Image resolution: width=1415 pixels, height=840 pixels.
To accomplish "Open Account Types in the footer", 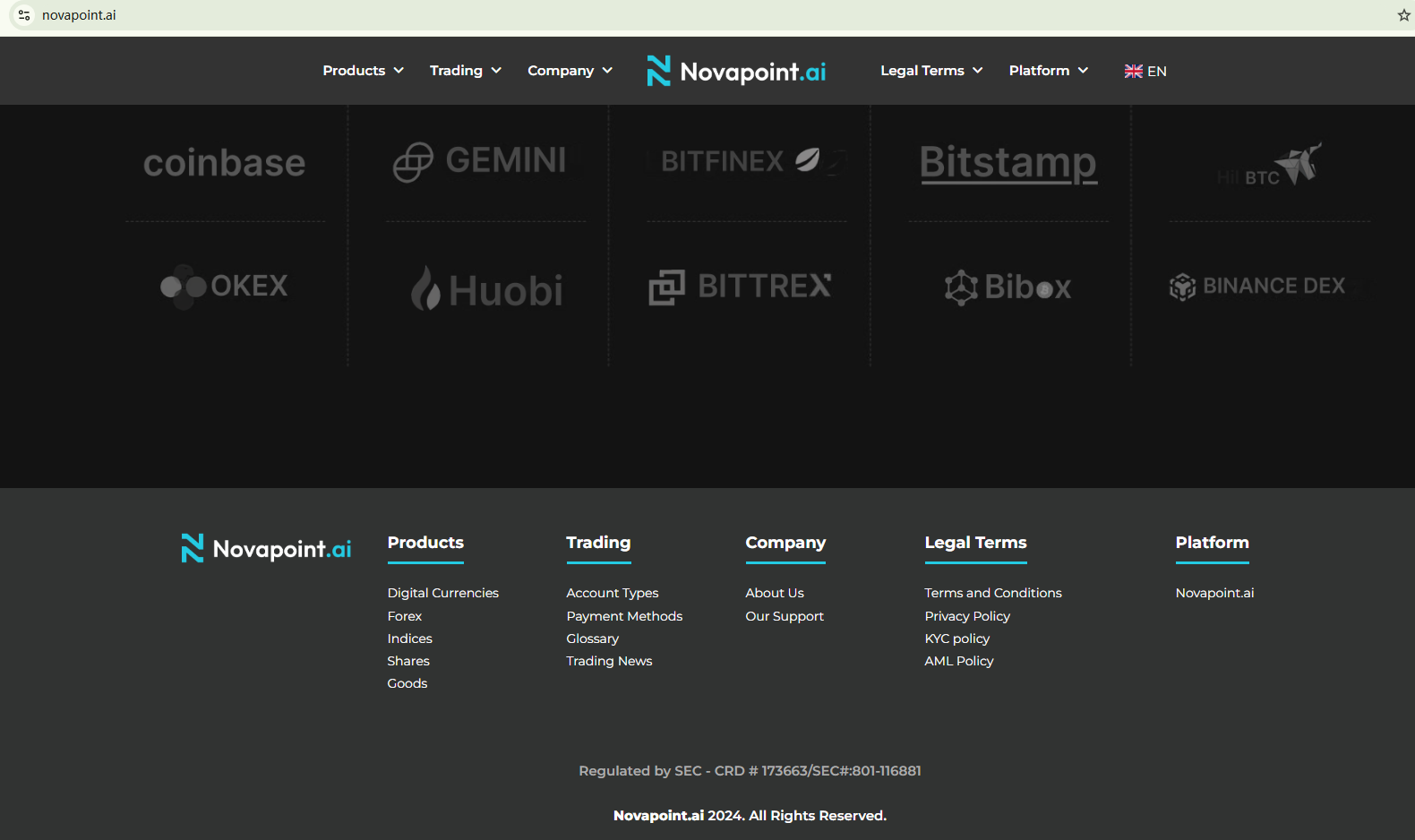I will [x=613, y=593].
